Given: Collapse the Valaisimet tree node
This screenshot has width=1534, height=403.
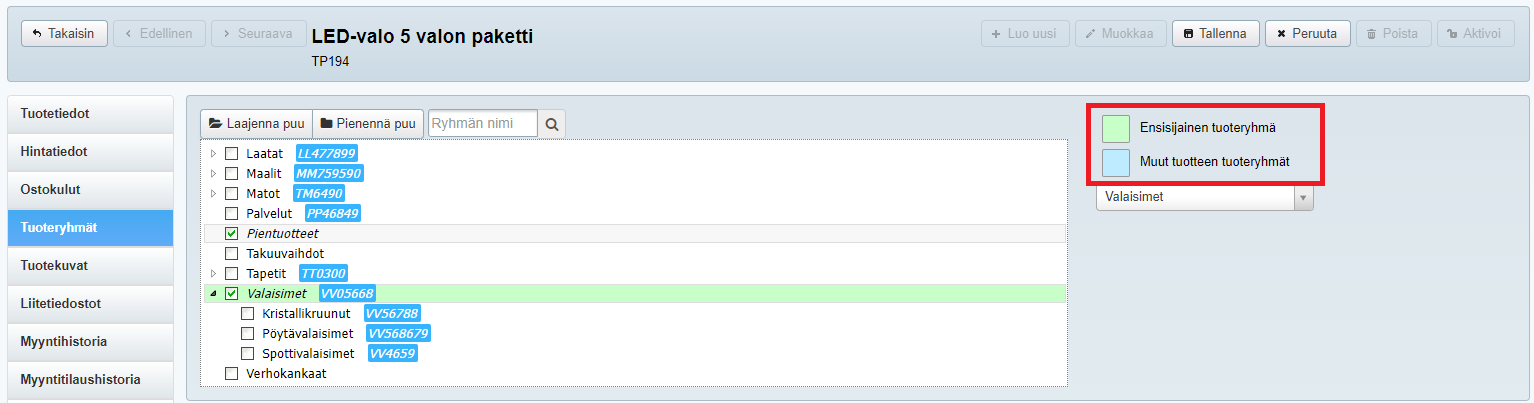Looking at the screenshot, I should (212, 294).
